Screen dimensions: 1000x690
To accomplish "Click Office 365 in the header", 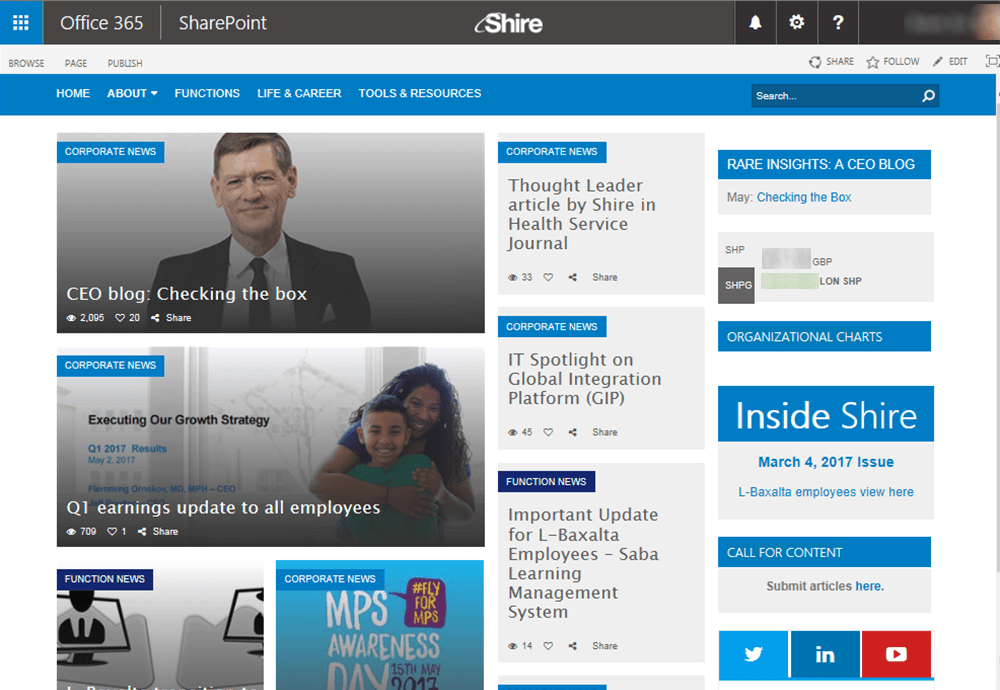I will coord(101,23).
